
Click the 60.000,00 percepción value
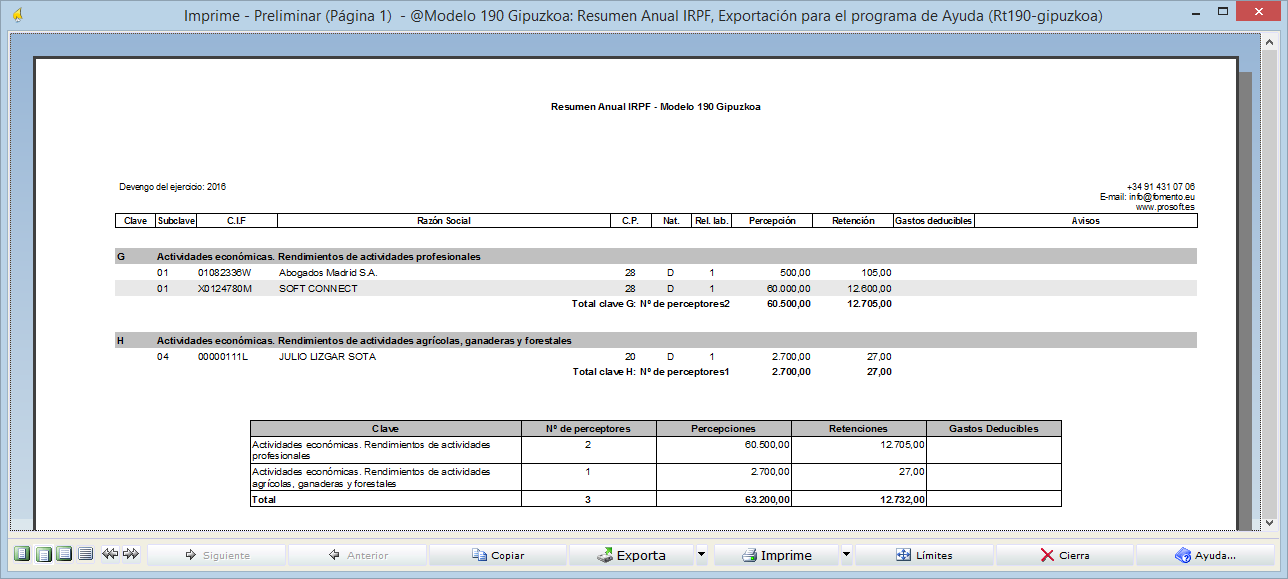pos(788,288)
